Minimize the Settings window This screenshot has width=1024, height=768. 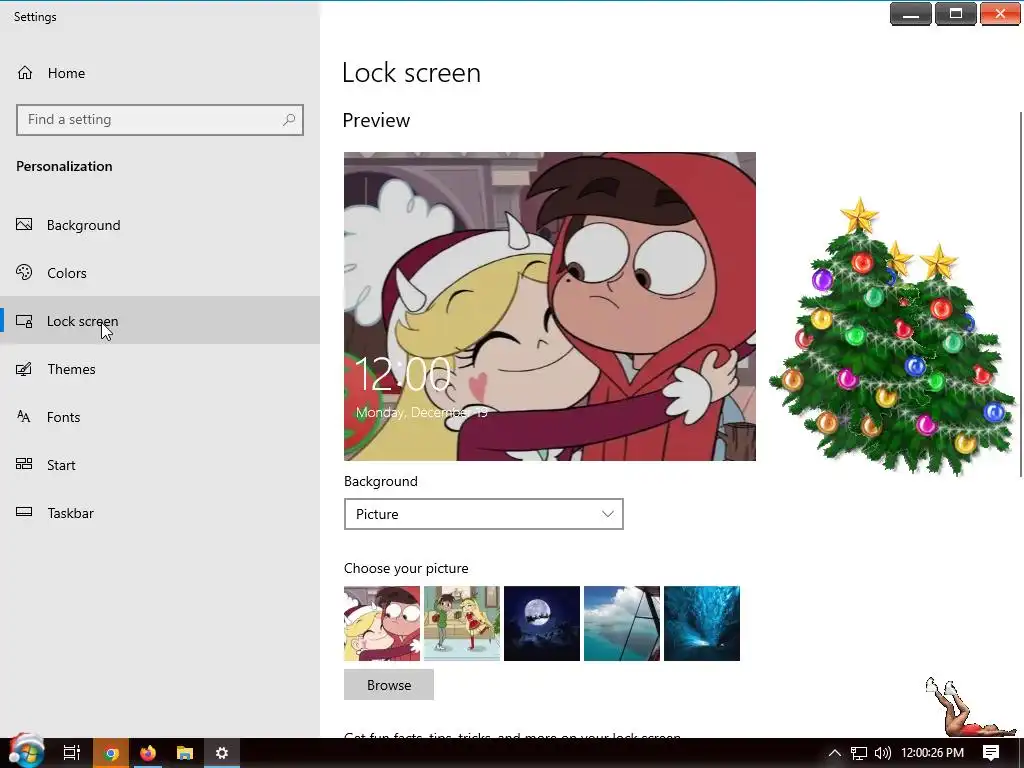pos(910,14)
